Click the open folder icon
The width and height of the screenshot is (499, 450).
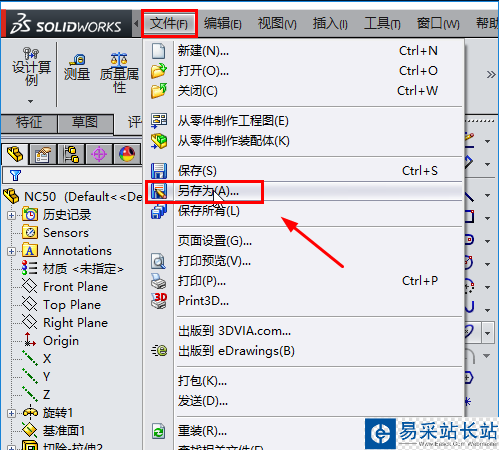(159, 71)
